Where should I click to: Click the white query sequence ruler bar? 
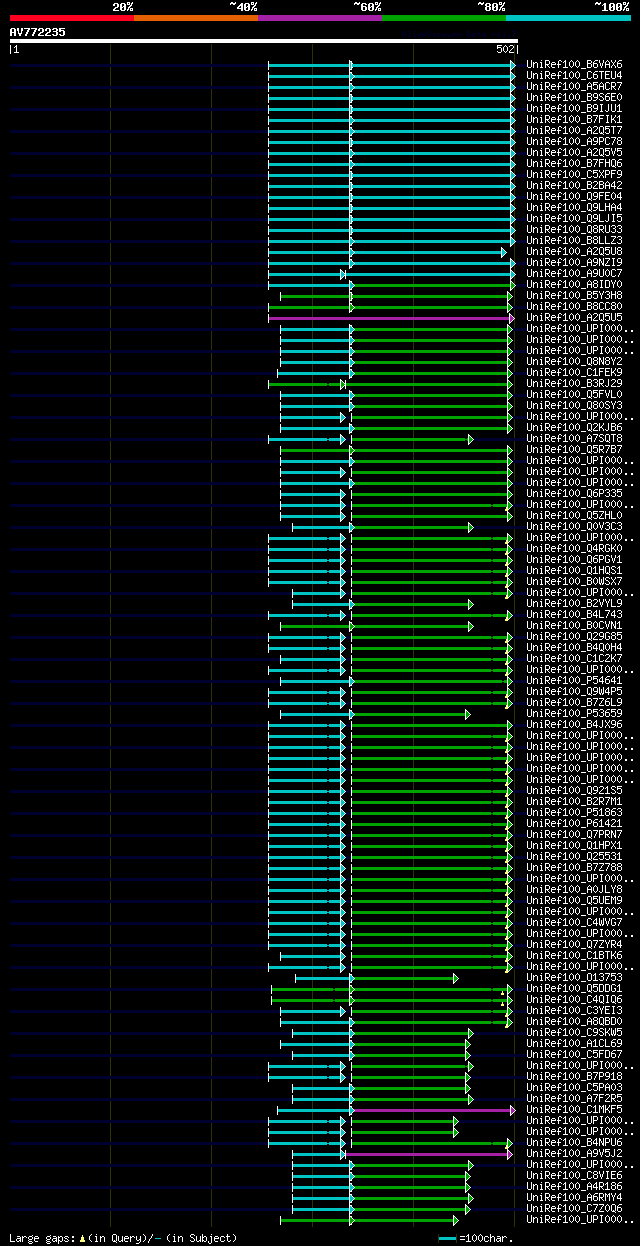pos(264,41)
